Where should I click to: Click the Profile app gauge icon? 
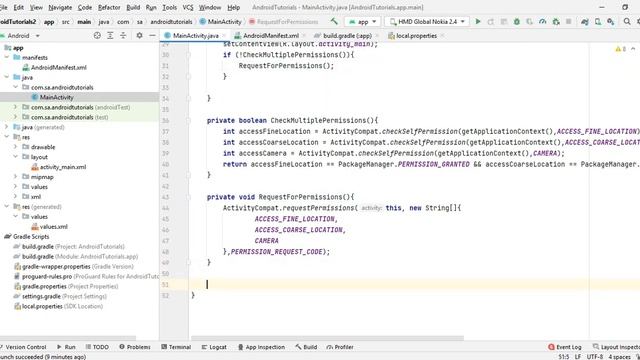(542, 22)
